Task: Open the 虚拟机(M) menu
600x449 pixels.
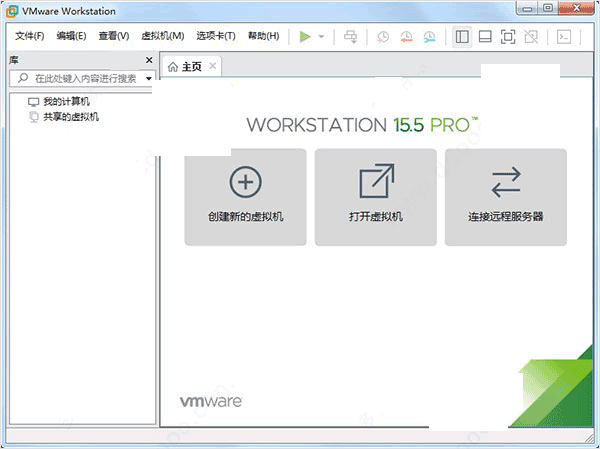Action: coord(162,36)
